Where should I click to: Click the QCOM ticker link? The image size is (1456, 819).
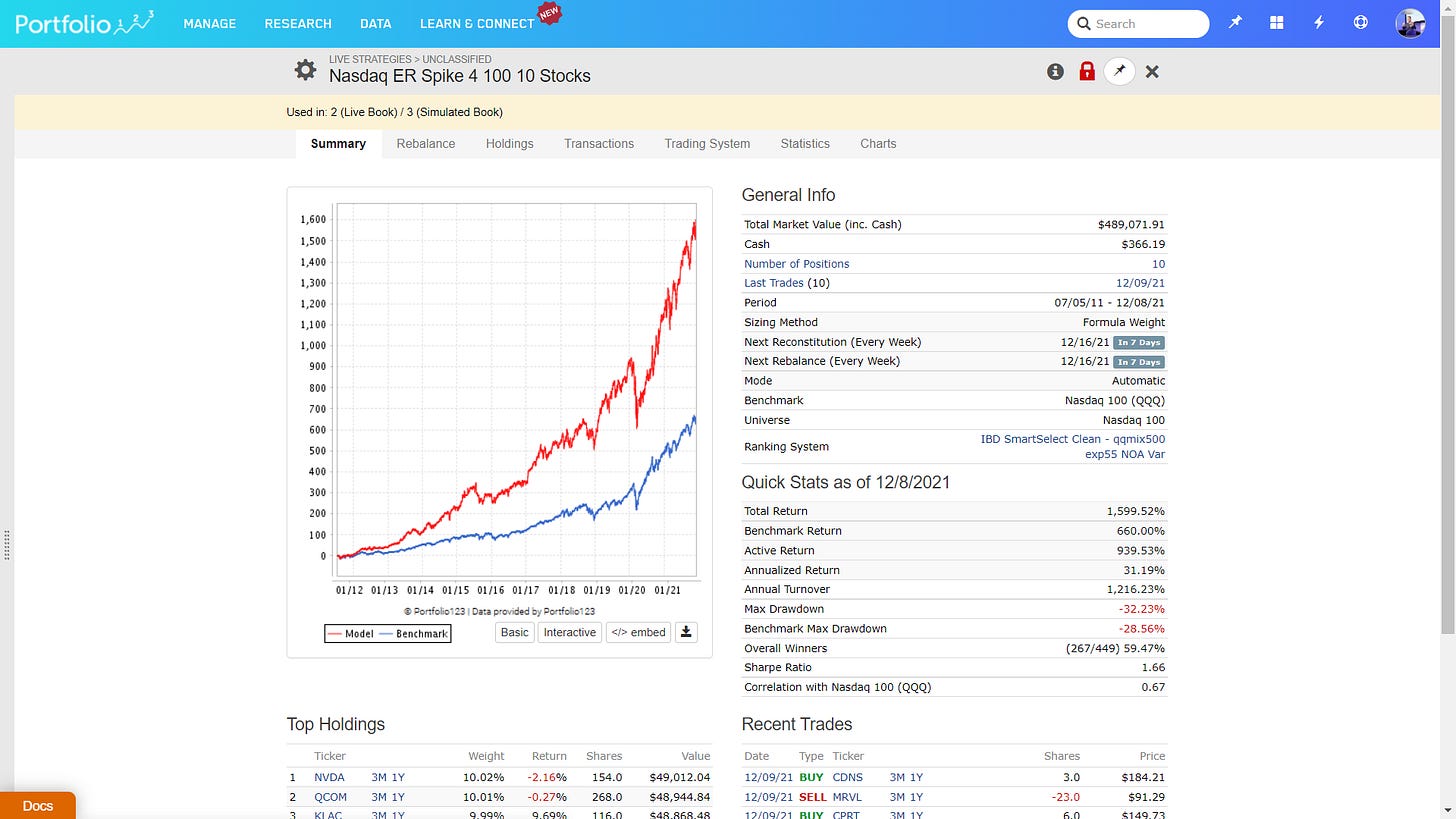pos(330,797)
